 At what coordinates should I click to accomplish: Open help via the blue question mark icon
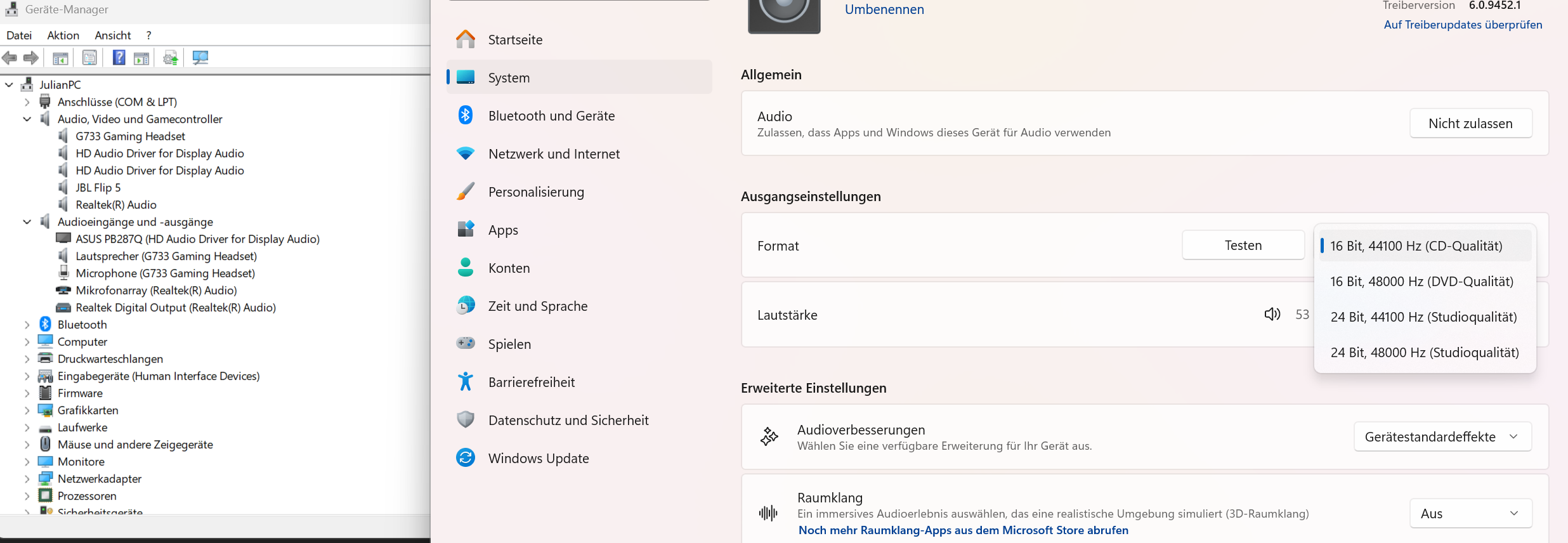(x=119, y=58)
